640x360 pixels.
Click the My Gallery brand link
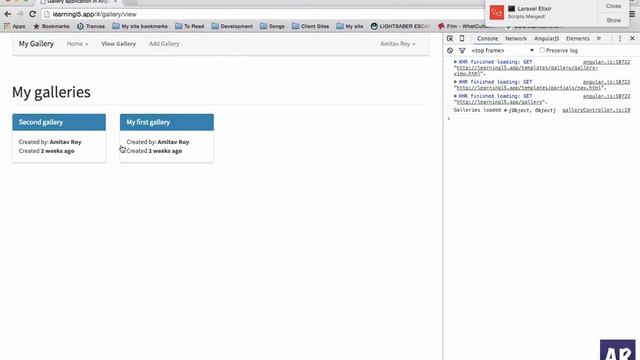coord(36,44)
